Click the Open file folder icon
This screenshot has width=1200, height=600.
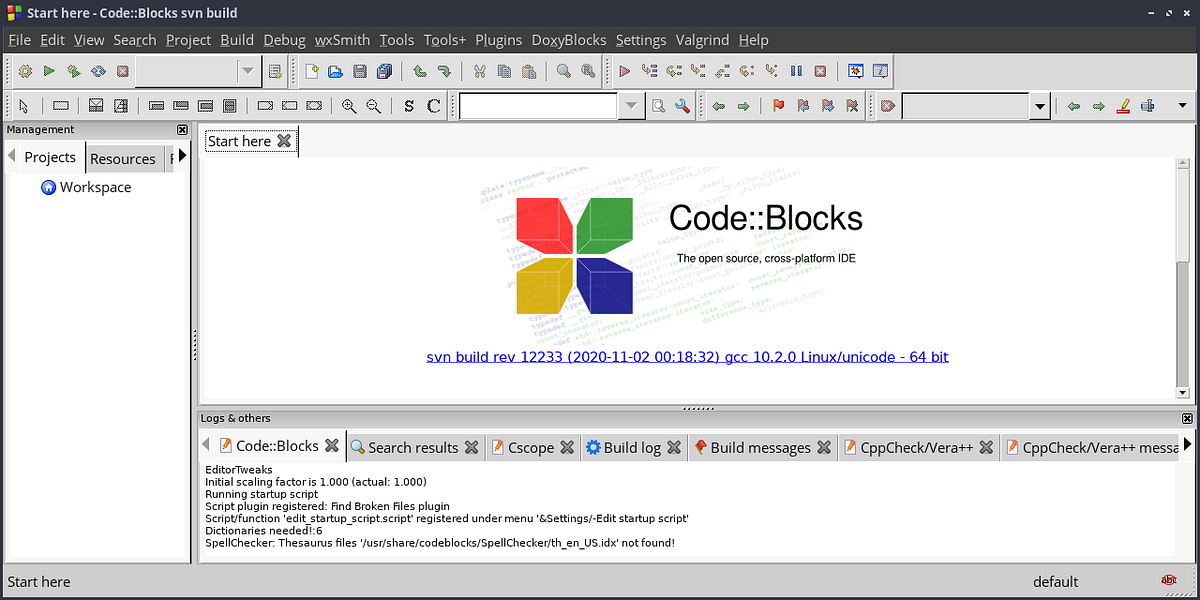point(336,71)
